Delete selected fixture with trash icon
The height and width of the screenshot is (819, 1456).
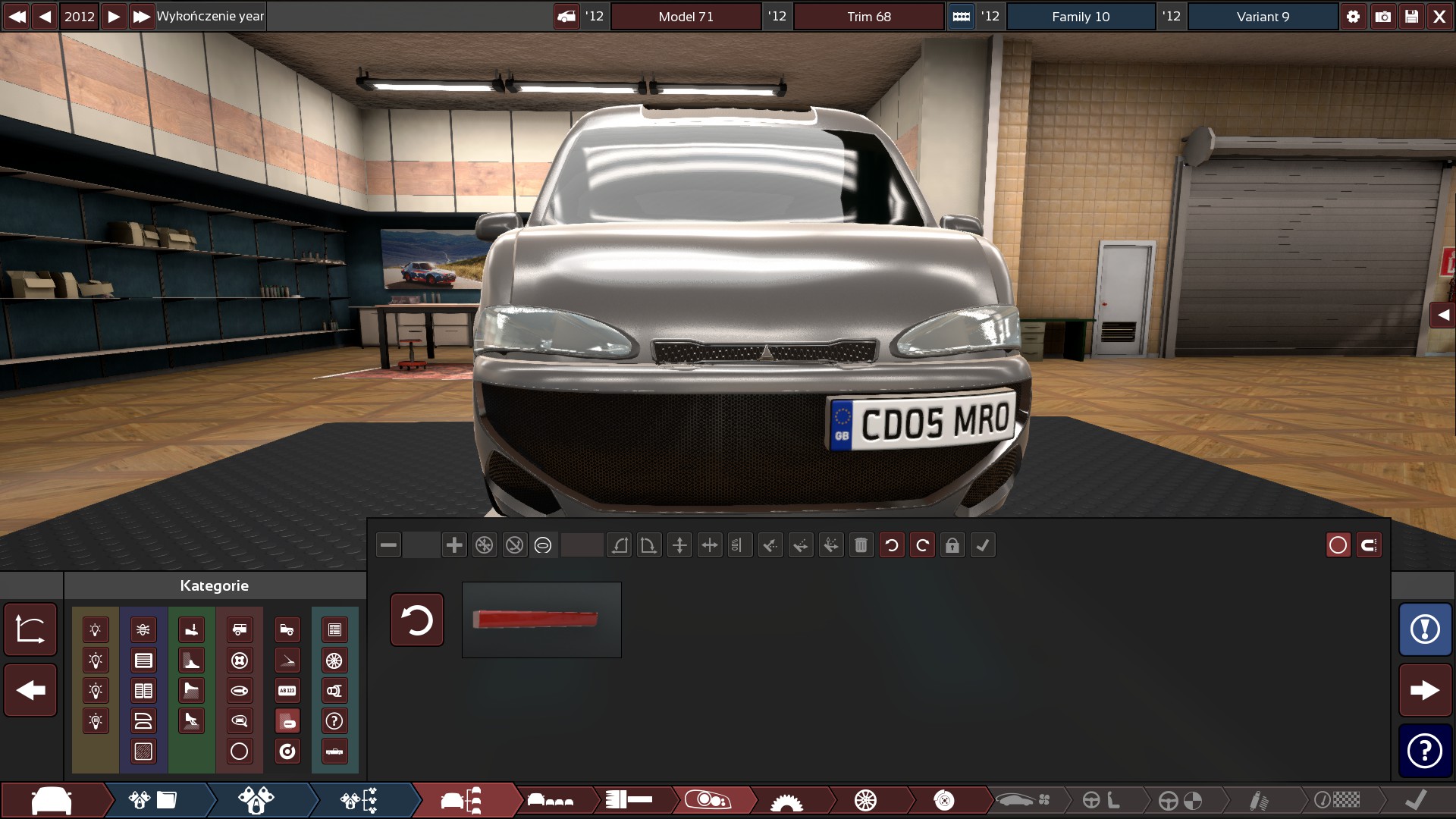coord(861,545)
